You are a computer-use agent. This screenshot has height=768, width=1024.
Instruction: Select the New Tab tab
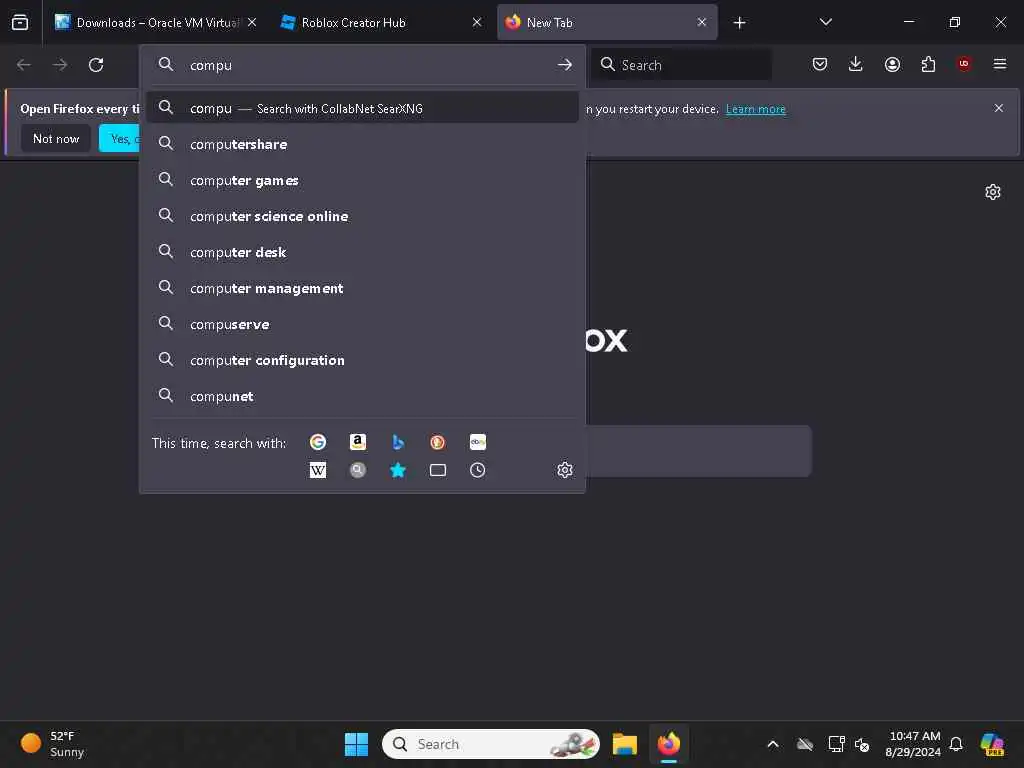pyautogui.click(x=607, y=22)
